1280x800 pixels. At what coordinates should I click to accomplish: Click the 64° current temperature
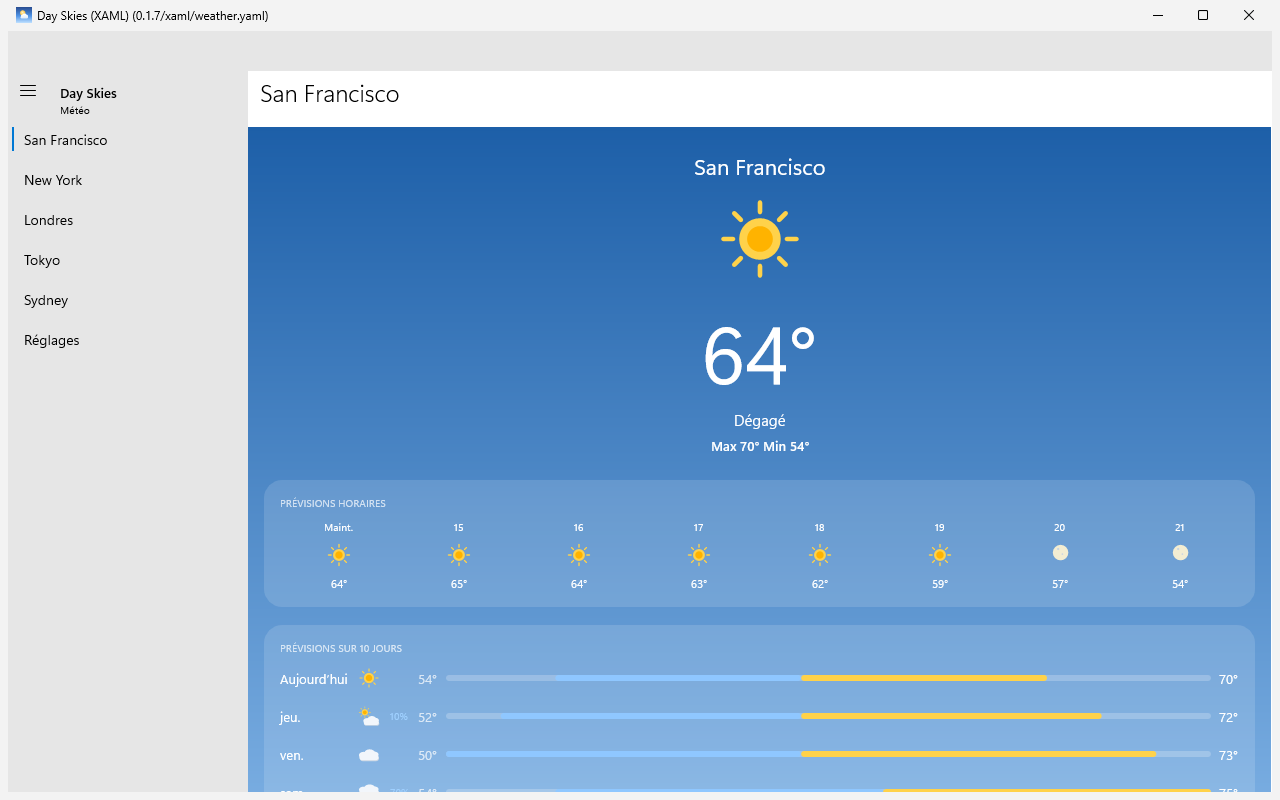[760, 357]
